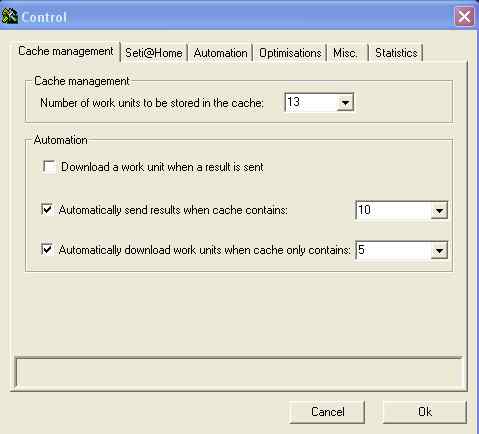
Task: Expand the work units cache count dropdown arrow
Action: click(345, 103)
